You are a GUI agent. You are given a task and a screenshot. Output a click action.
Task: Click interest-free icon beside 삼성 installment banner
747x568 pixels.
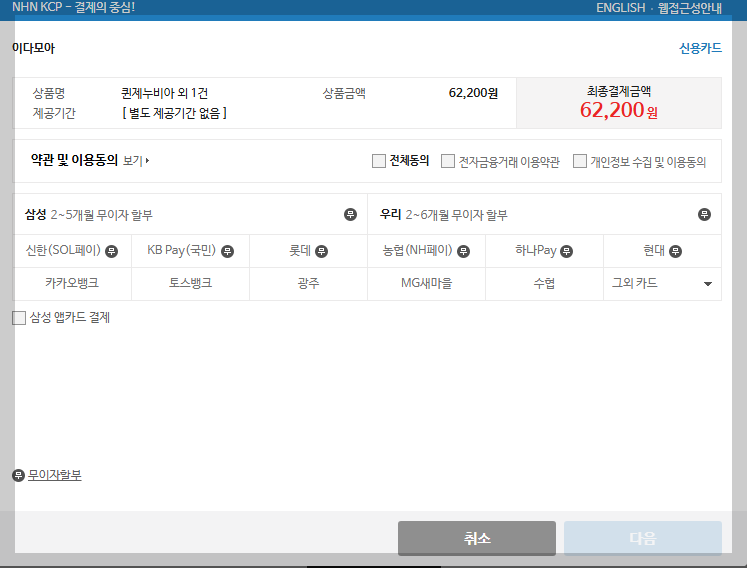[350, 214]
